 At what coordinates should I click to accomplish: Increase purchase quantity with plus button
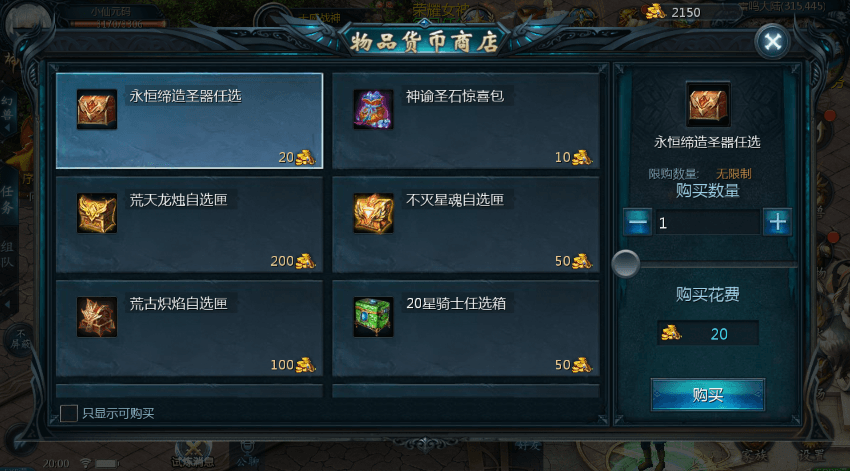click(777, 222)
